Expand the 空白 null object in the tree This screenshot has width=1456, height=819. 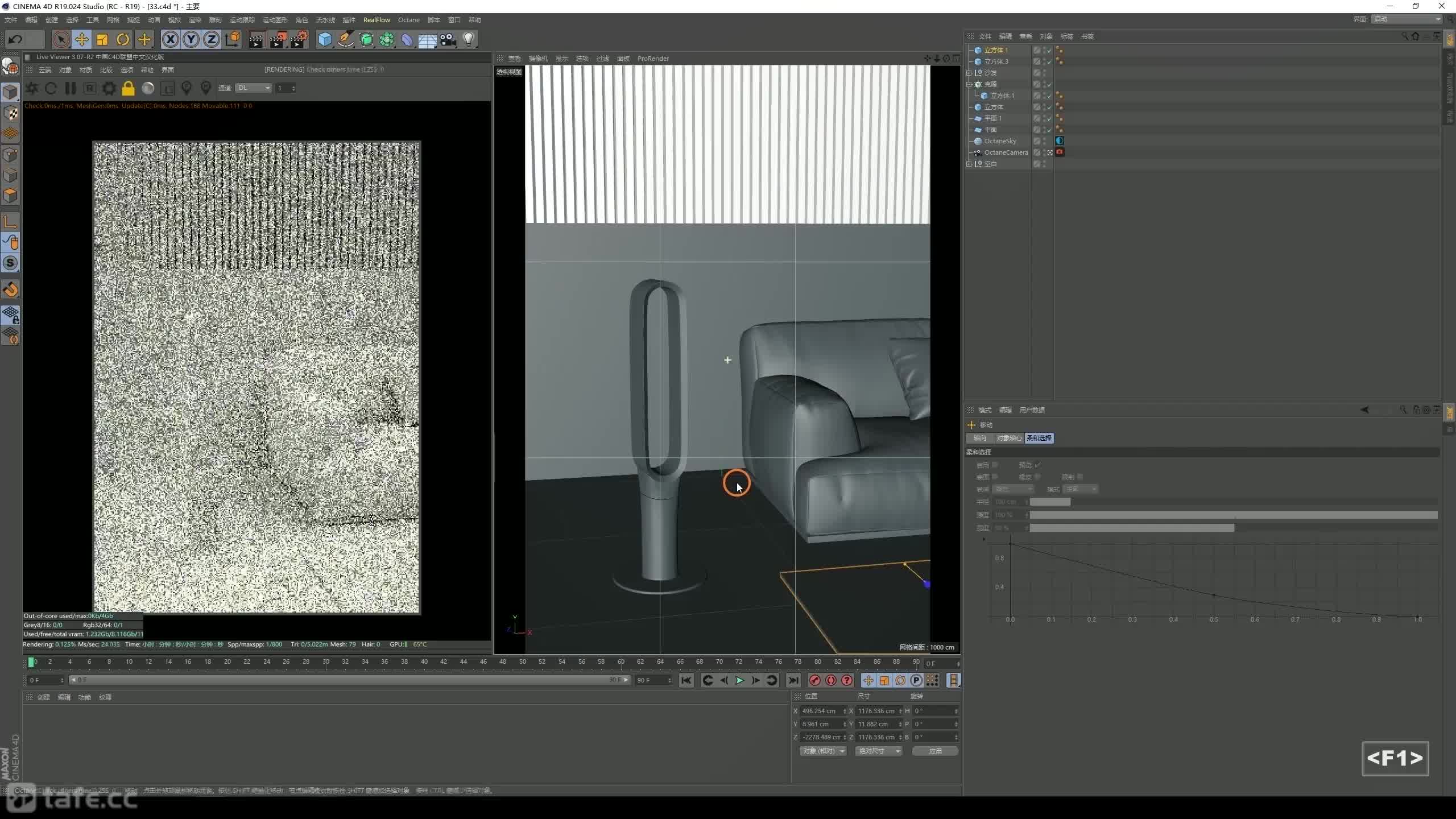pos(969,164)
